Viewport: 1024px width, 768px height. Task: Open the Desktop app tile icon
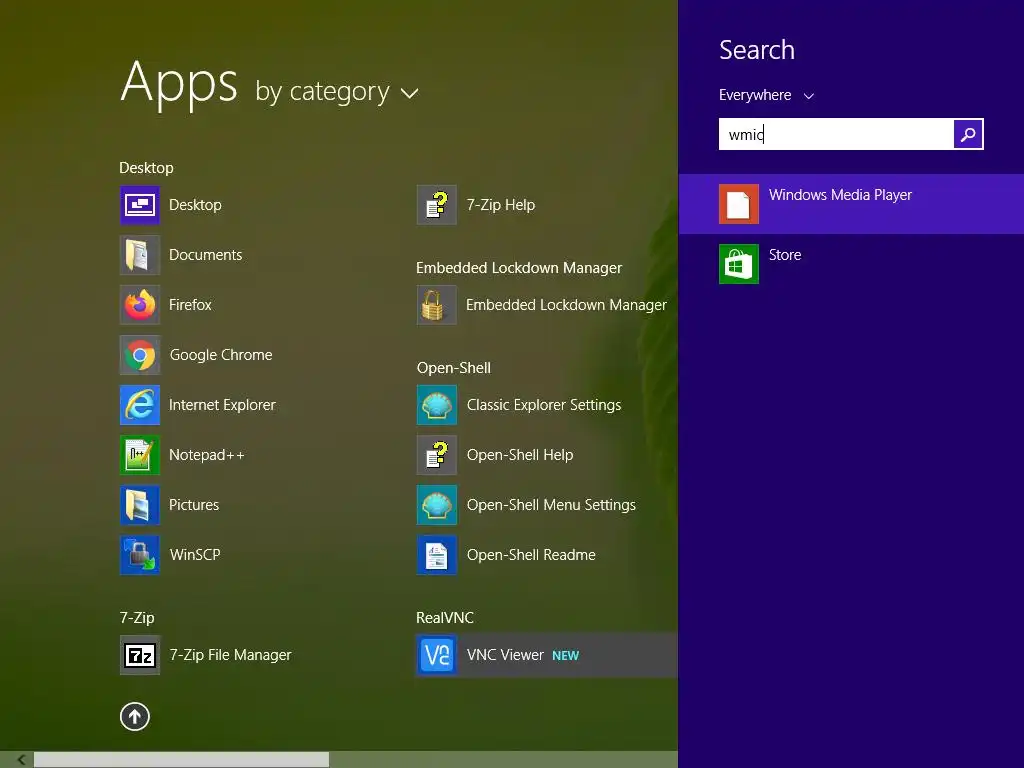point(140,205)
